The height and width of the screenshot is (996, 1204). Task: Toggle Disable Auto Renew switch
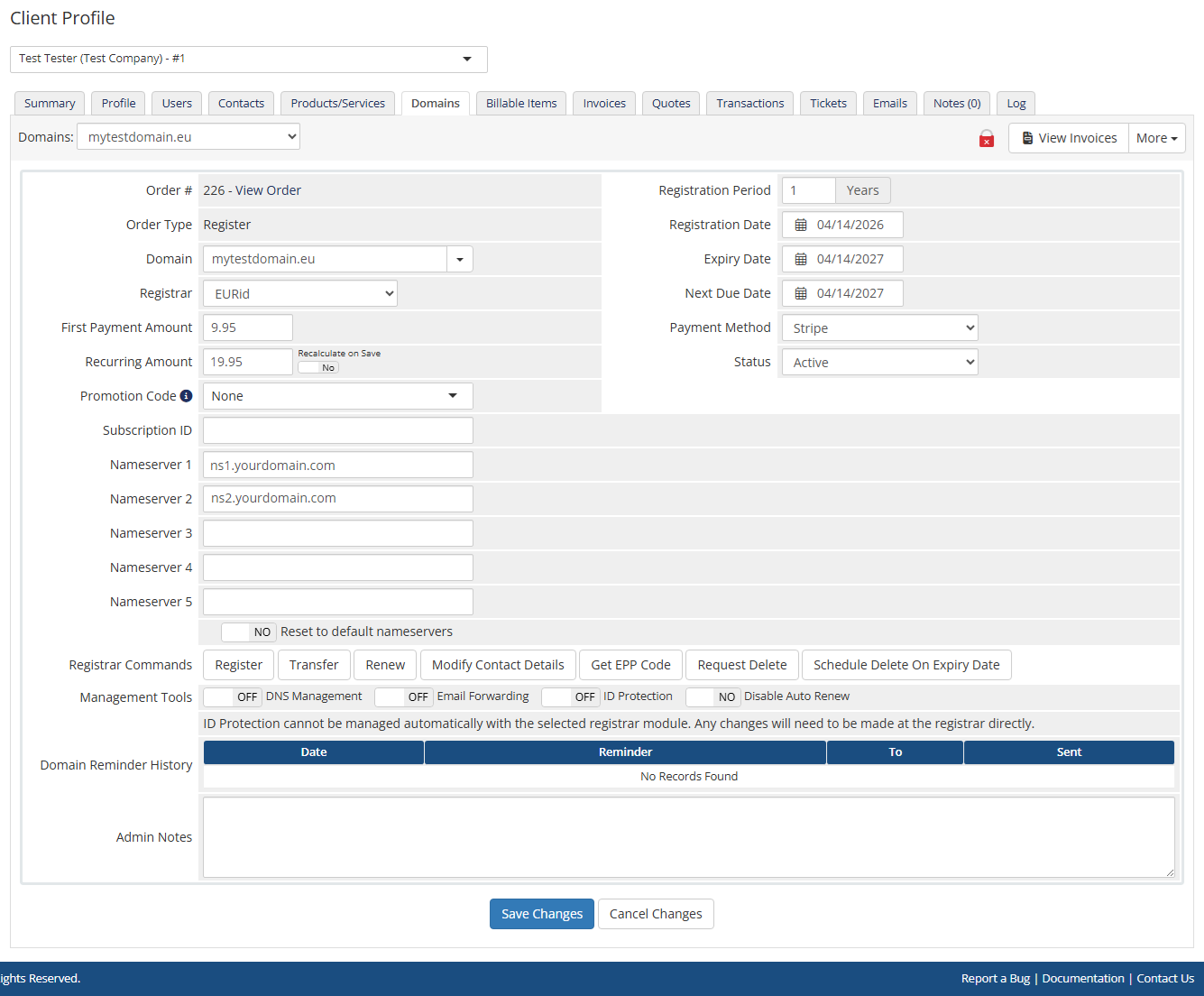[712, 696]
